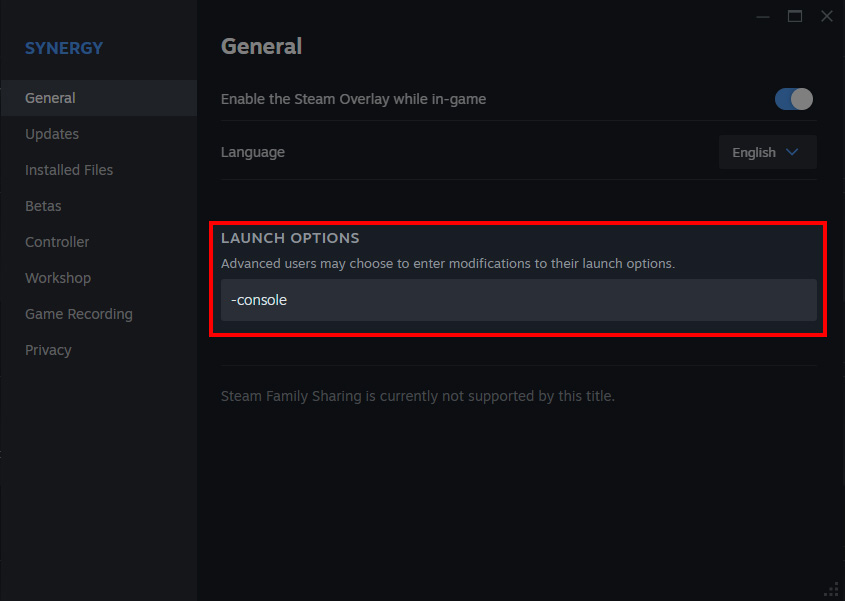Open Game Recording settings

click(x=79, y=314)
